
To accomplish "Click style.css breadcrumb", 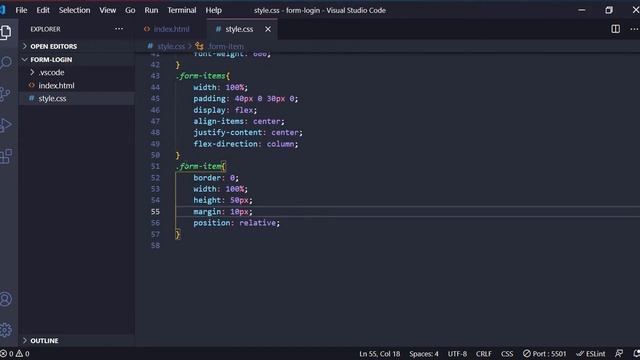I will click(x=171, y=46).
